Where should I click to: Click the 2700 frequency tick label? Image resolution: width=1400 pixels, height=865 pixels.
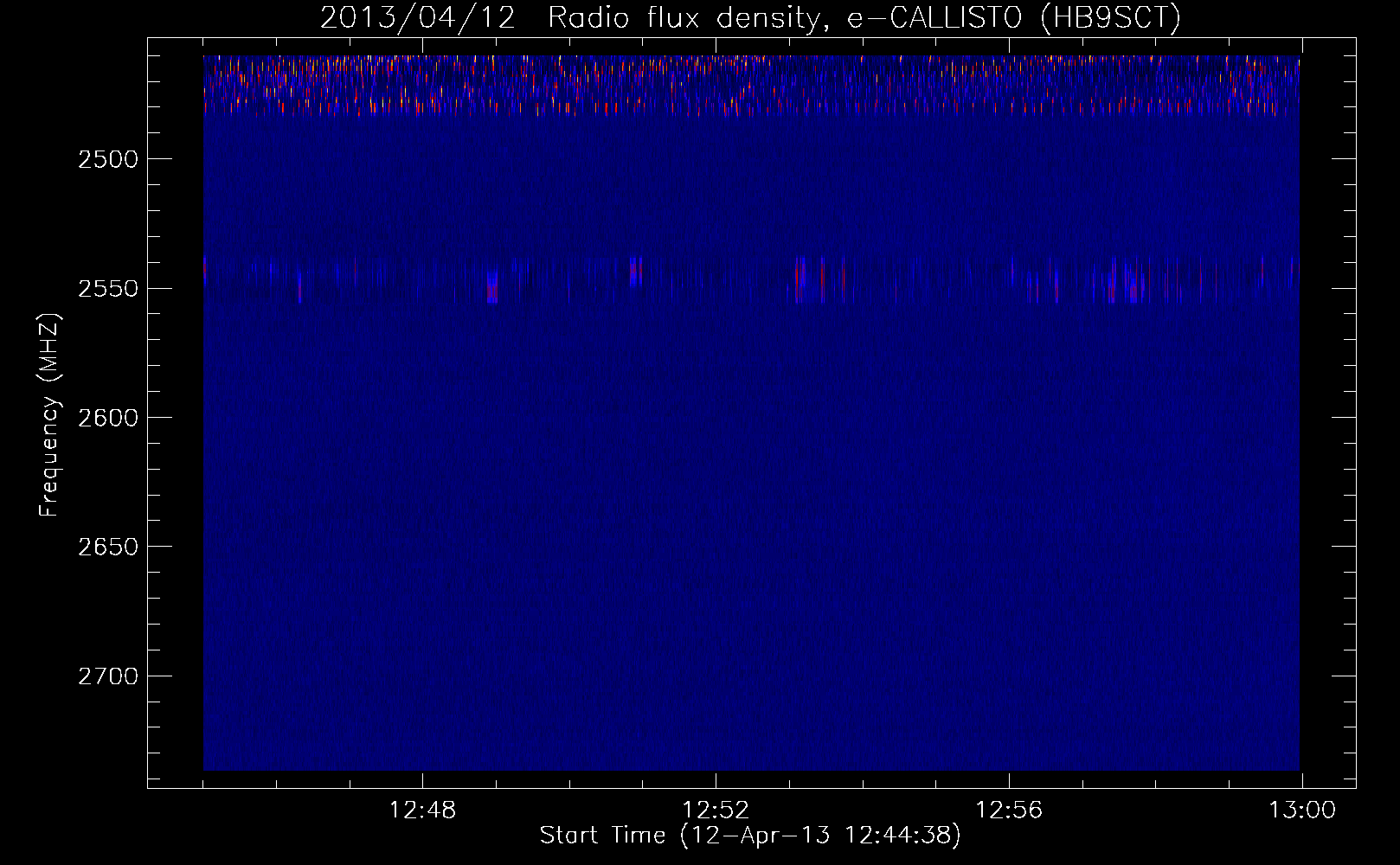pyautogui.click(x=108, y=676)
